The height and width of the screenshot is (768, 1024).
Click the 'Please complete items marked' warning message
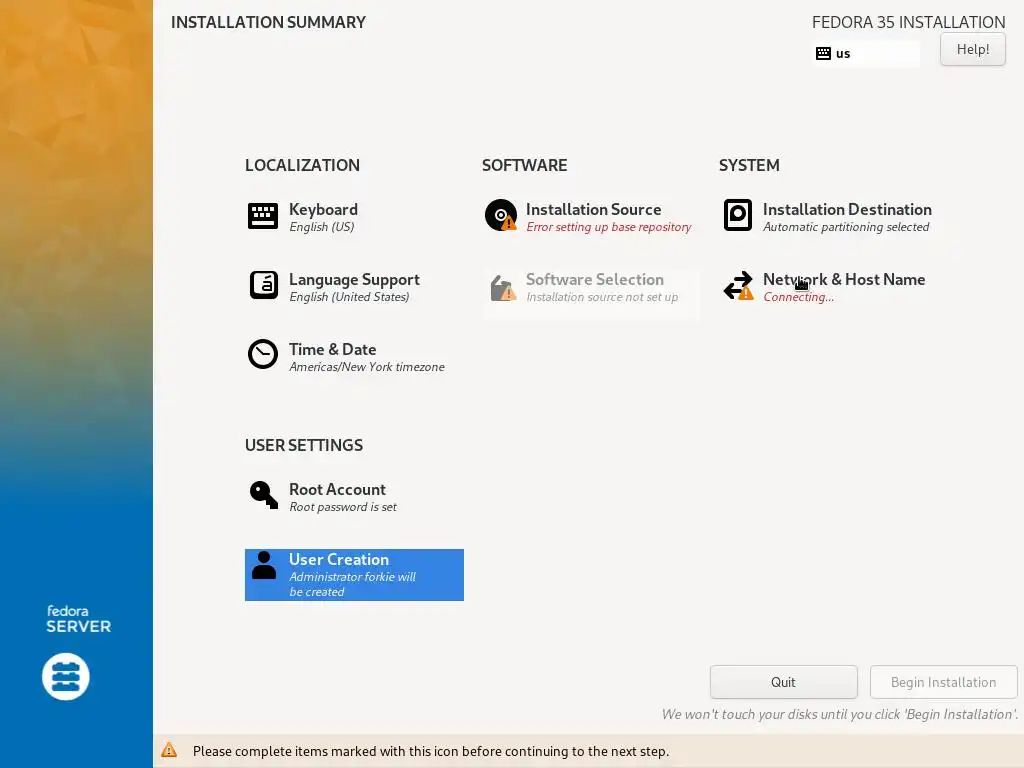click(431, 751)
